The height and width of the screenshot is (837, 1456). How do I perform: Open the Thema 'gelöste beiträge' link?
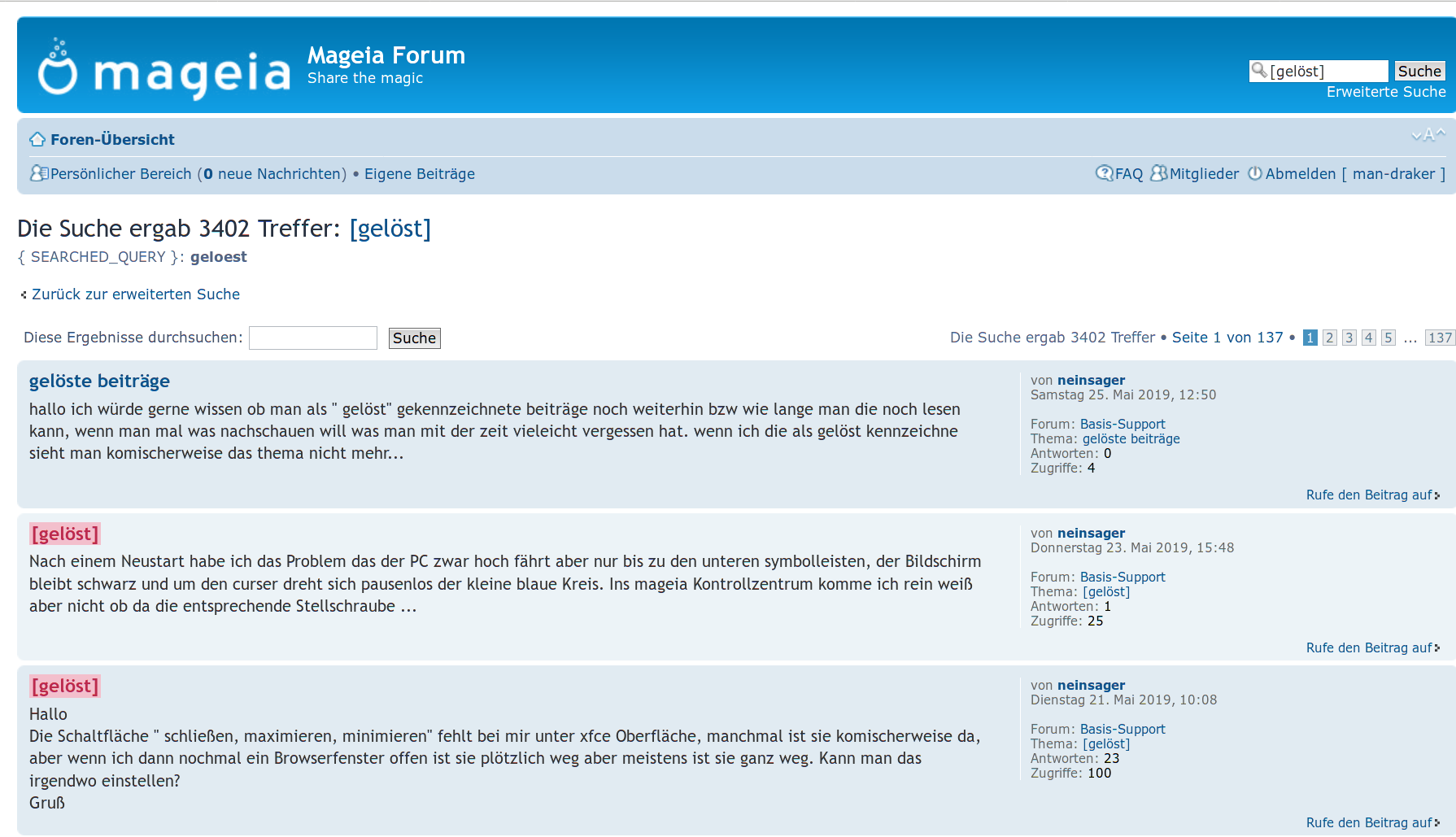click(x=1131, y=439)
